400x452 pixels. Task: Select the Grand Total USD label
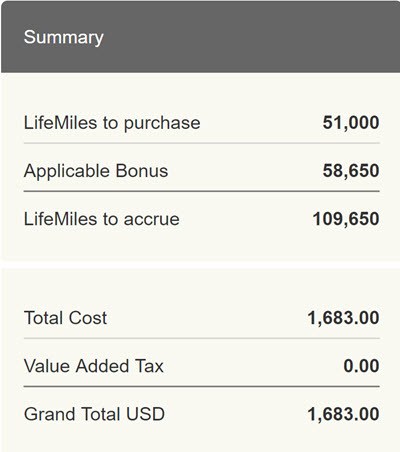click(94, 414)
